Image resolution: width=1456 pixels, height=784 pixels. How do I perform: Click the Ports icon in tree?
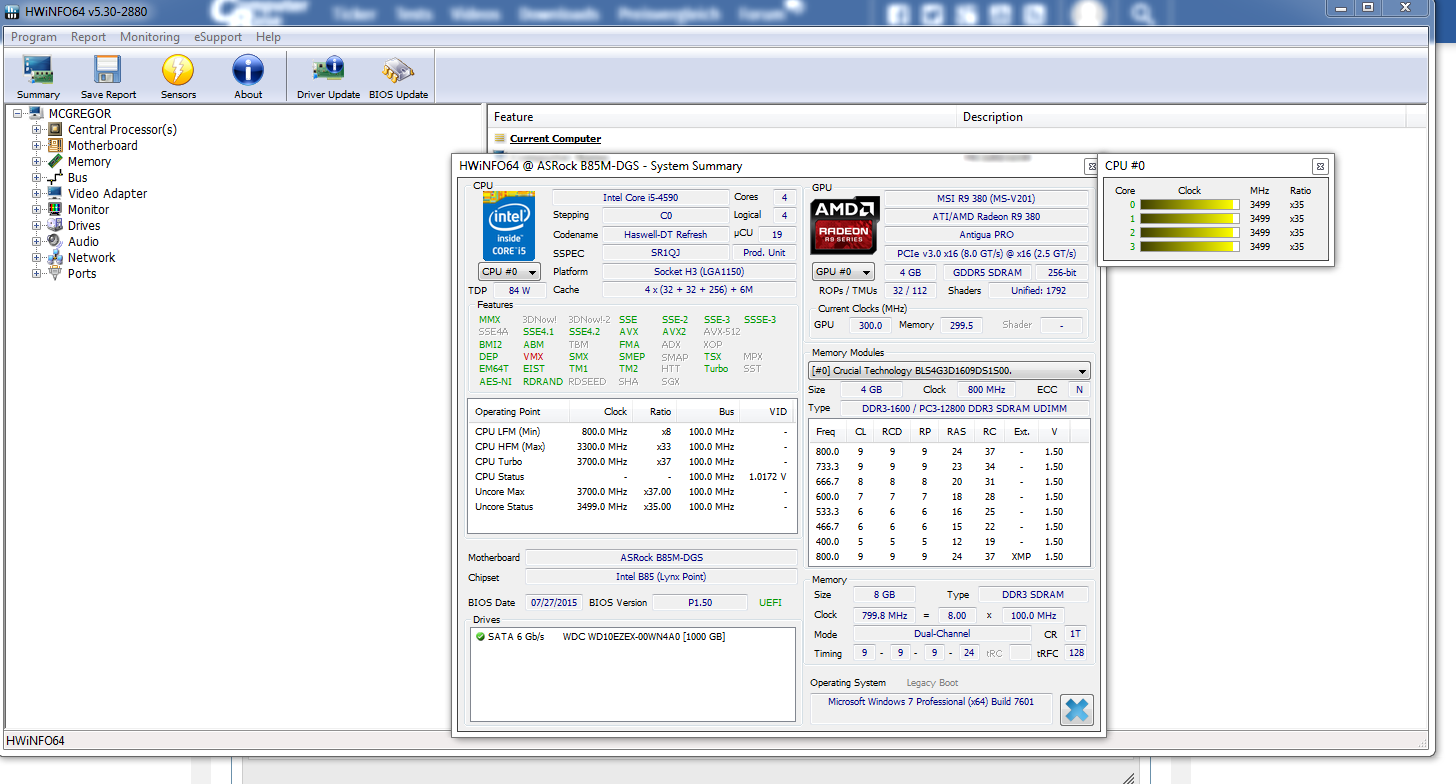(x=55, y=273)
